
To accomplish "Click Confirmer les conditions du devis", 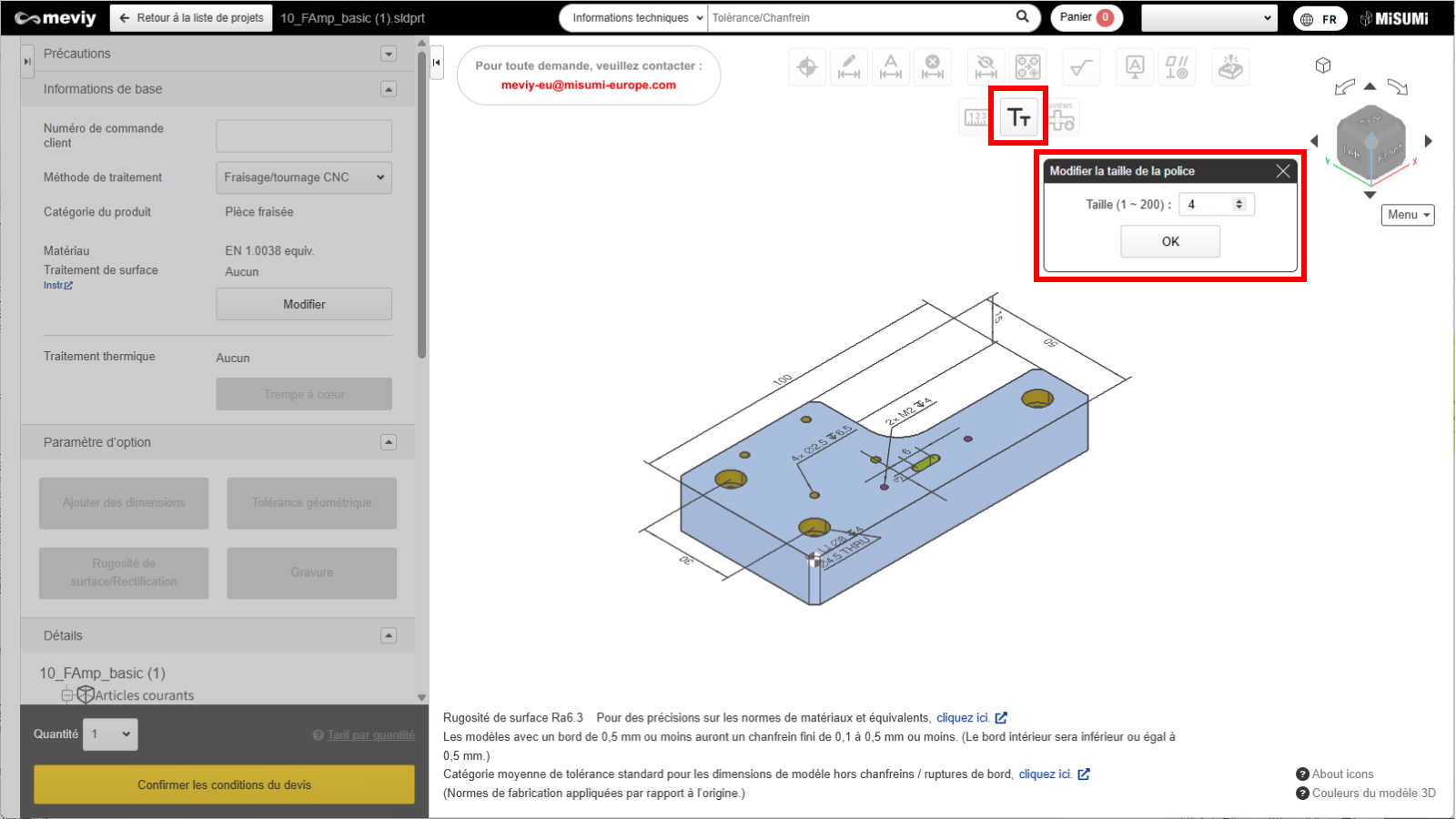I will click(x=224, y=784).
